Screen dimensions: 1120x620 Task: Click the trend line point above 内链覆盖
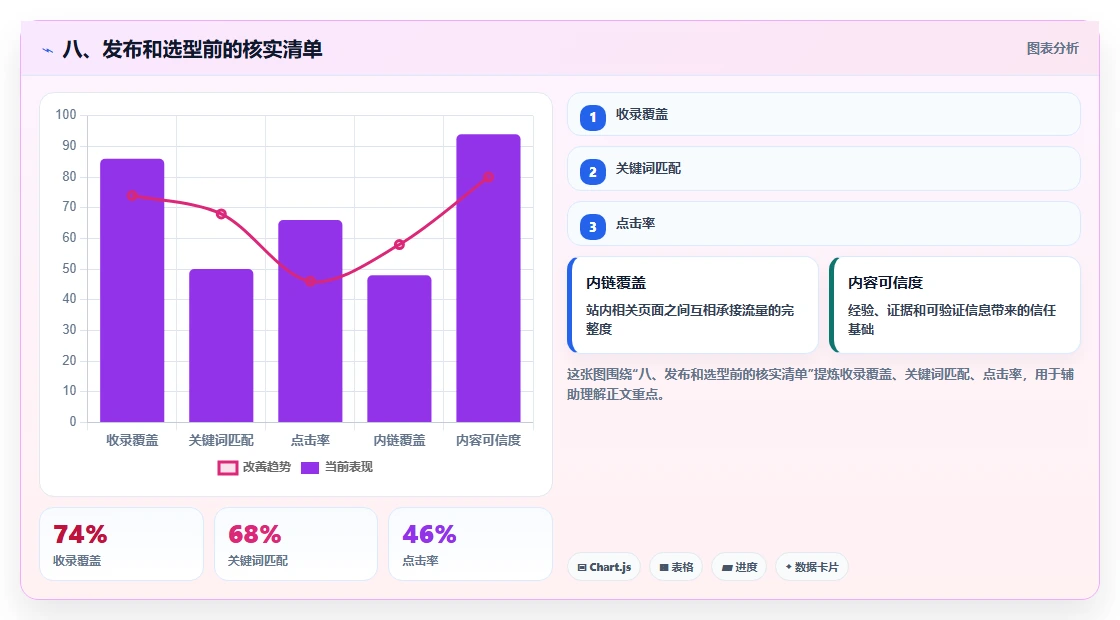[x=399, y=245]
